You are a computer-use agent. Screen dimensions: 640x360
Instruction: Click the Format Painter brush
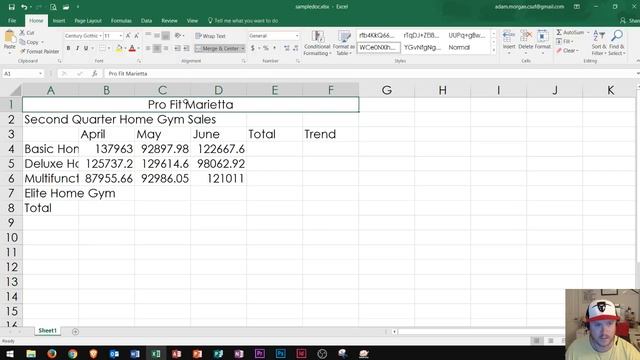(x=40, y=51)
